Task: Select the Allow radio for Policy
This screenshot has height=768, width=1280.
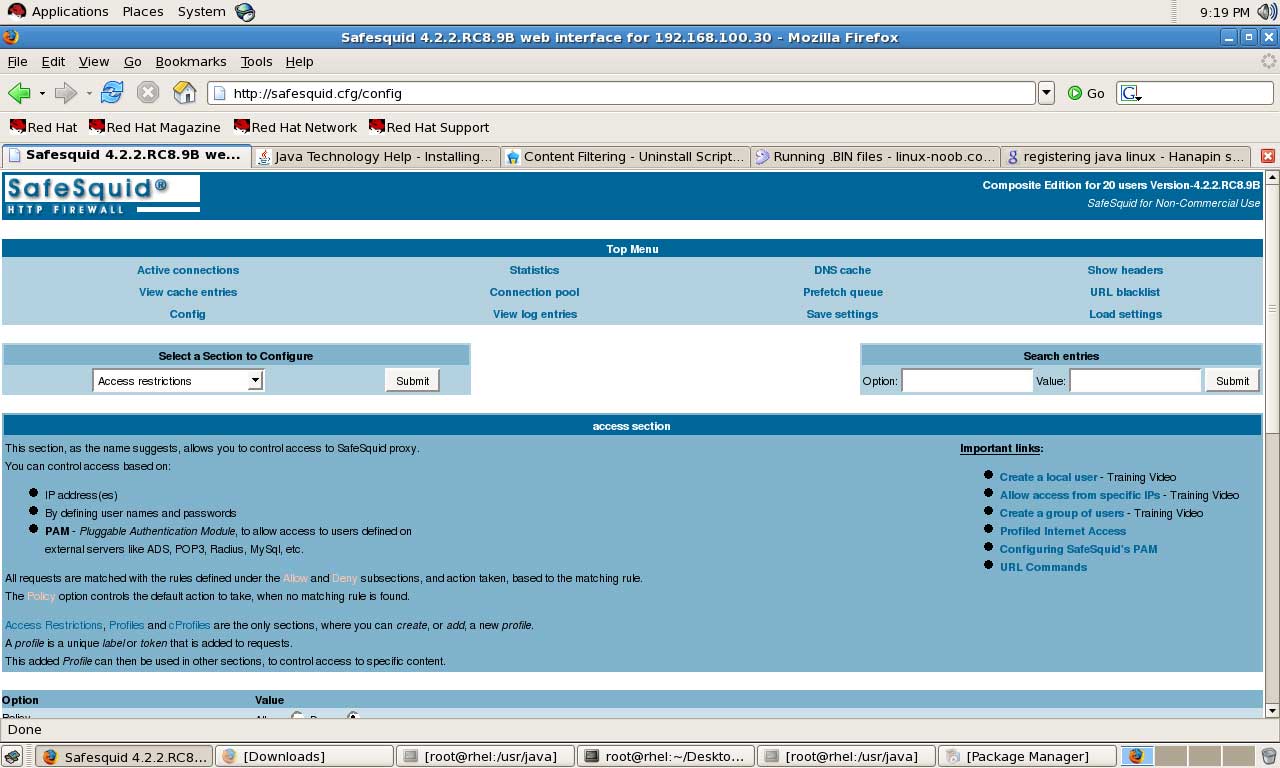Action: coord(297,717)
